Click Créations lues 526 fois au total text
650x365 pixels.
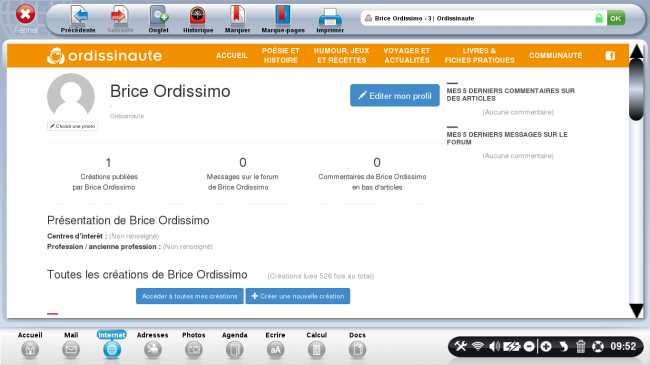[320, 276]
